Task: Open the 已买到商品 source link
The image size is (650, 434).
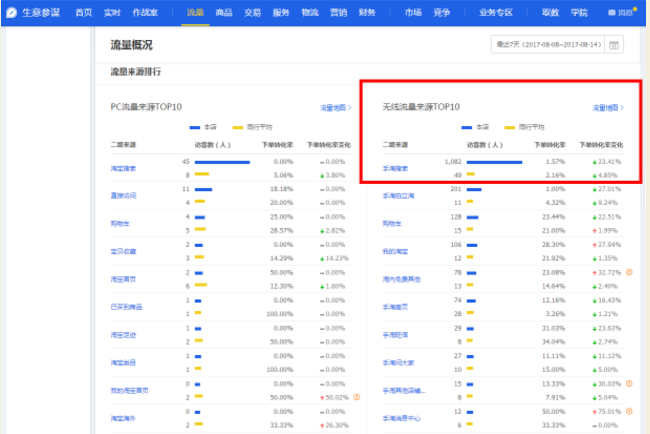Action: pyautogui.click(x=126, y=307)
